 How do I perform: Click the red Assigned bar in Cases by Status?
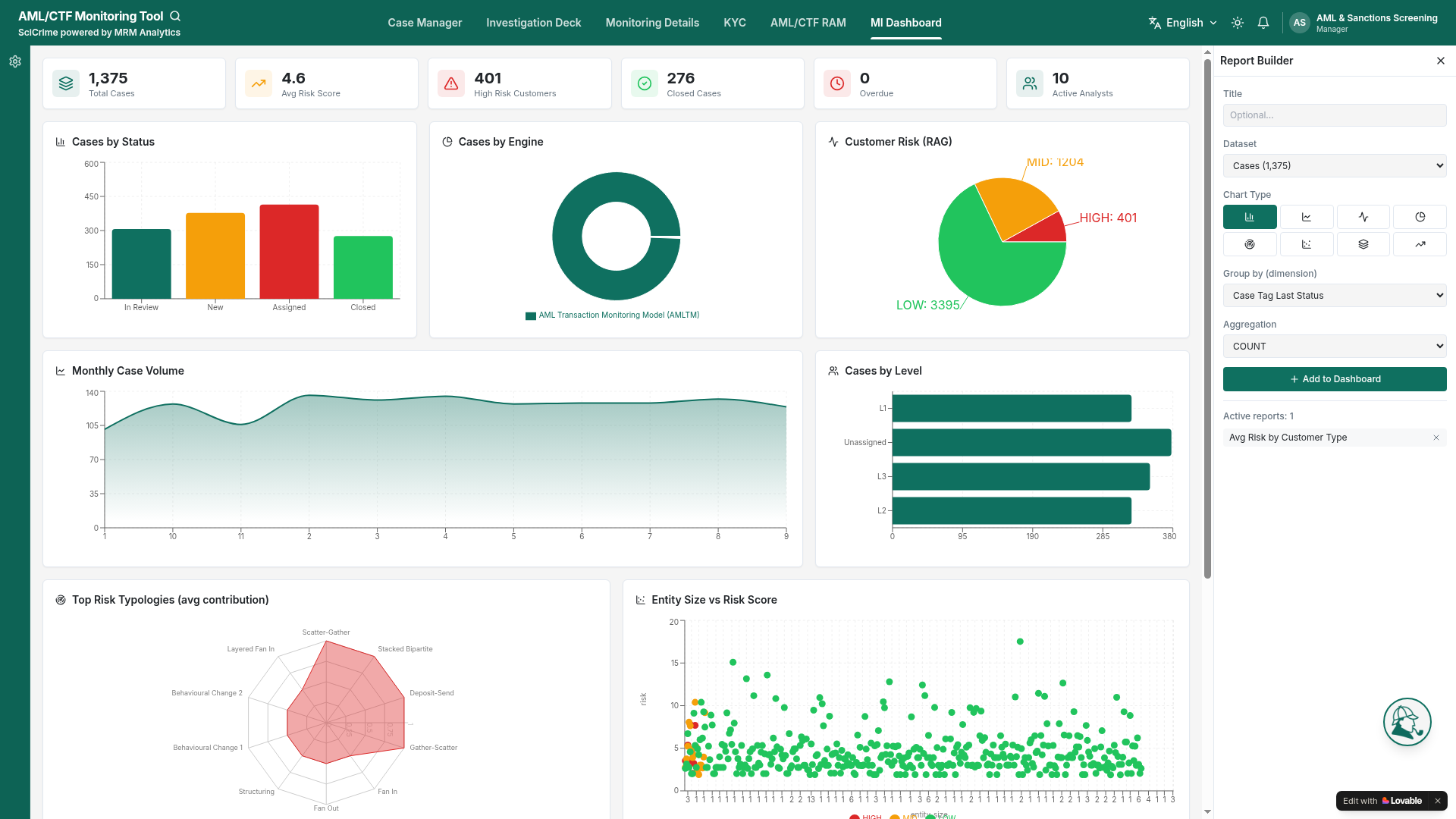[x=289, y=251]
